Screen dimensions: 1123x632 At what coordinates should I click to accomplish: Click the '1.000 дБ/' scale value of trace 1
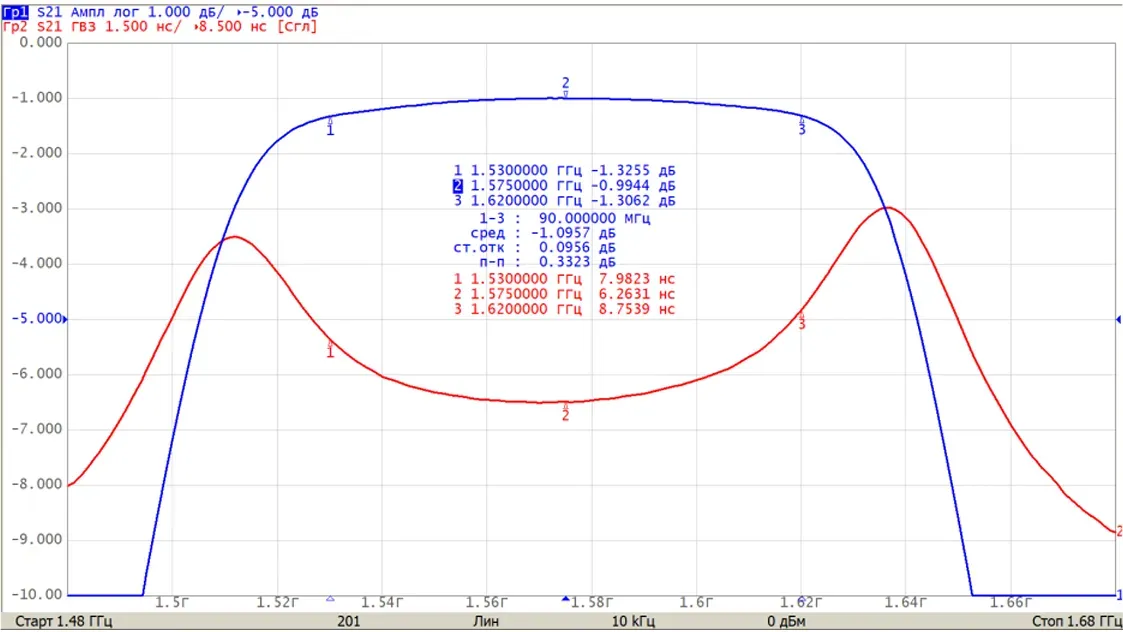(x=186, y=12)
